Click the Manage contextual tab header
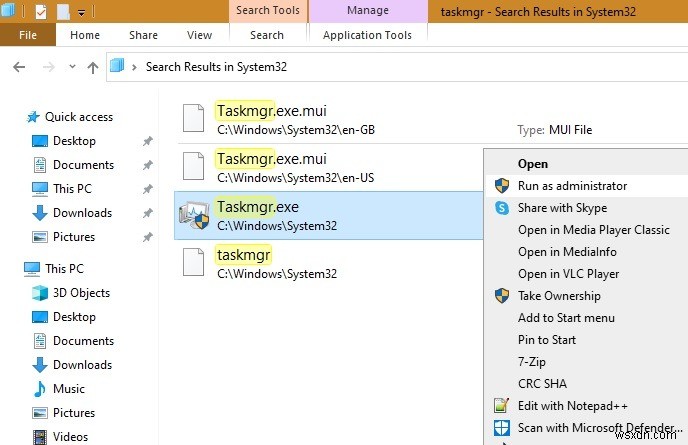Image resolution: width=688 pixels, height=445 pixels. (368, 11)
